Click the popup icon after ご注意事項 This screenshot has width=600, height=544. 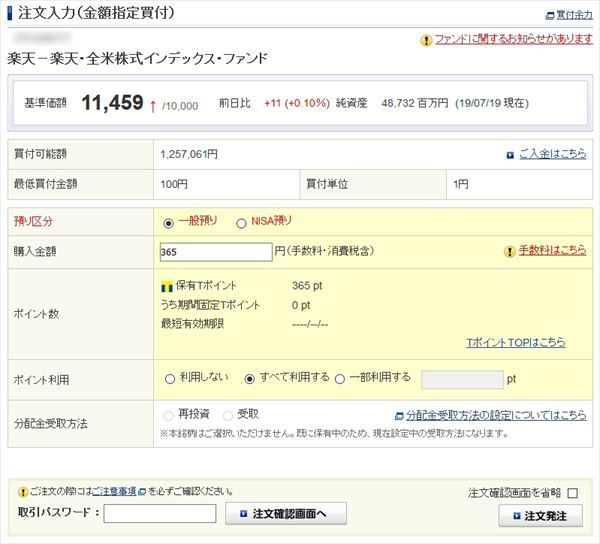click(142, 492)
